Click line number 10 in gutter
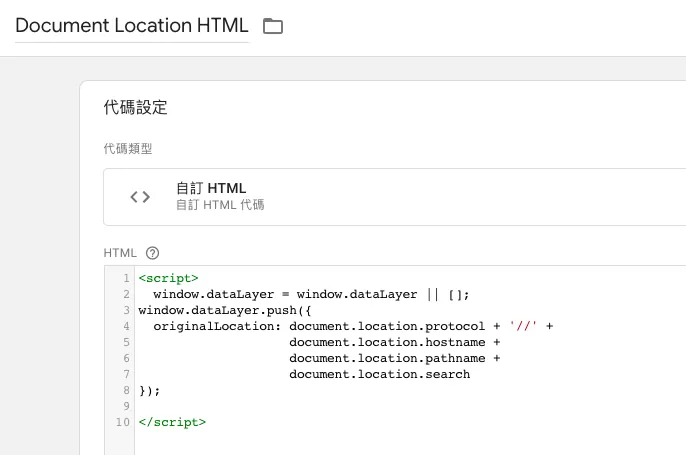 [123, 422]
